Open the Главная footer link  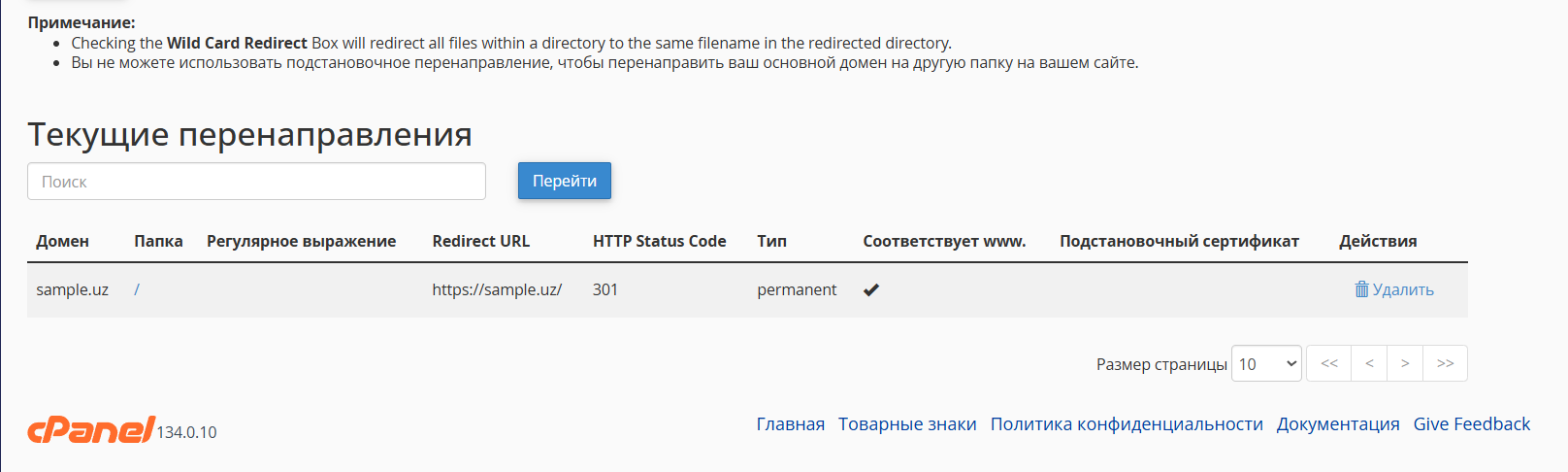click(791, 424)
